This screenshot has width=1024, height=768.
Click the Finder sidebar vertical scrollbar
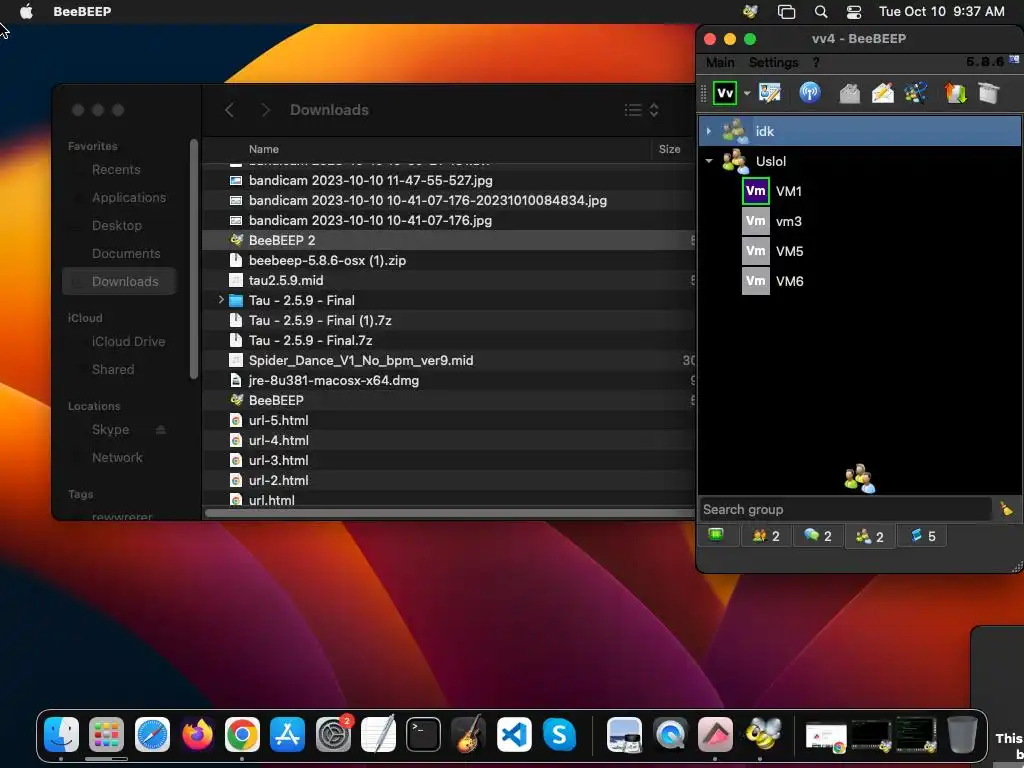[194, 259]
